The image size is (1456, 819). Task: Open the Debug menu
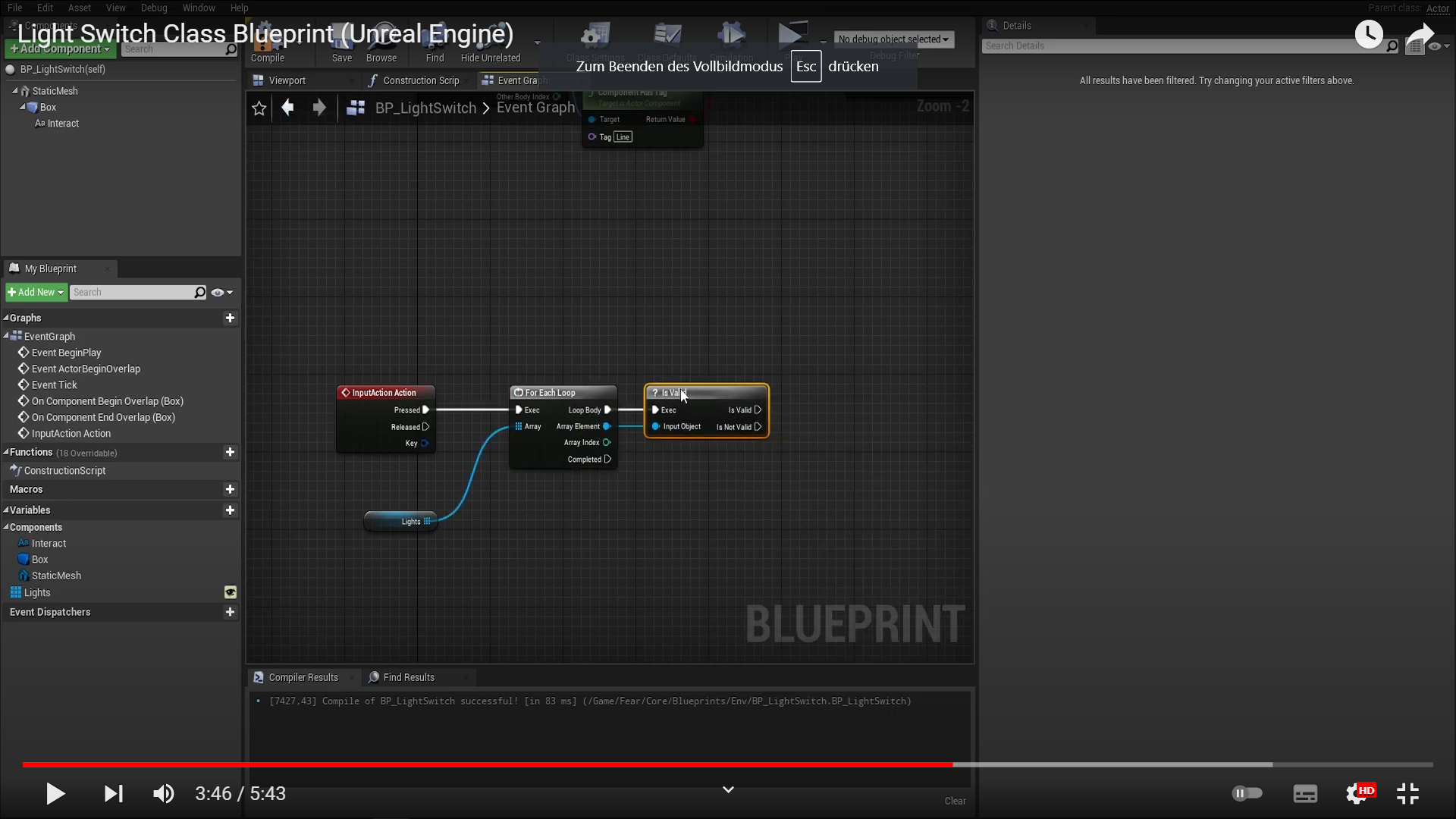pyautogui.click(x=154, y=8)
